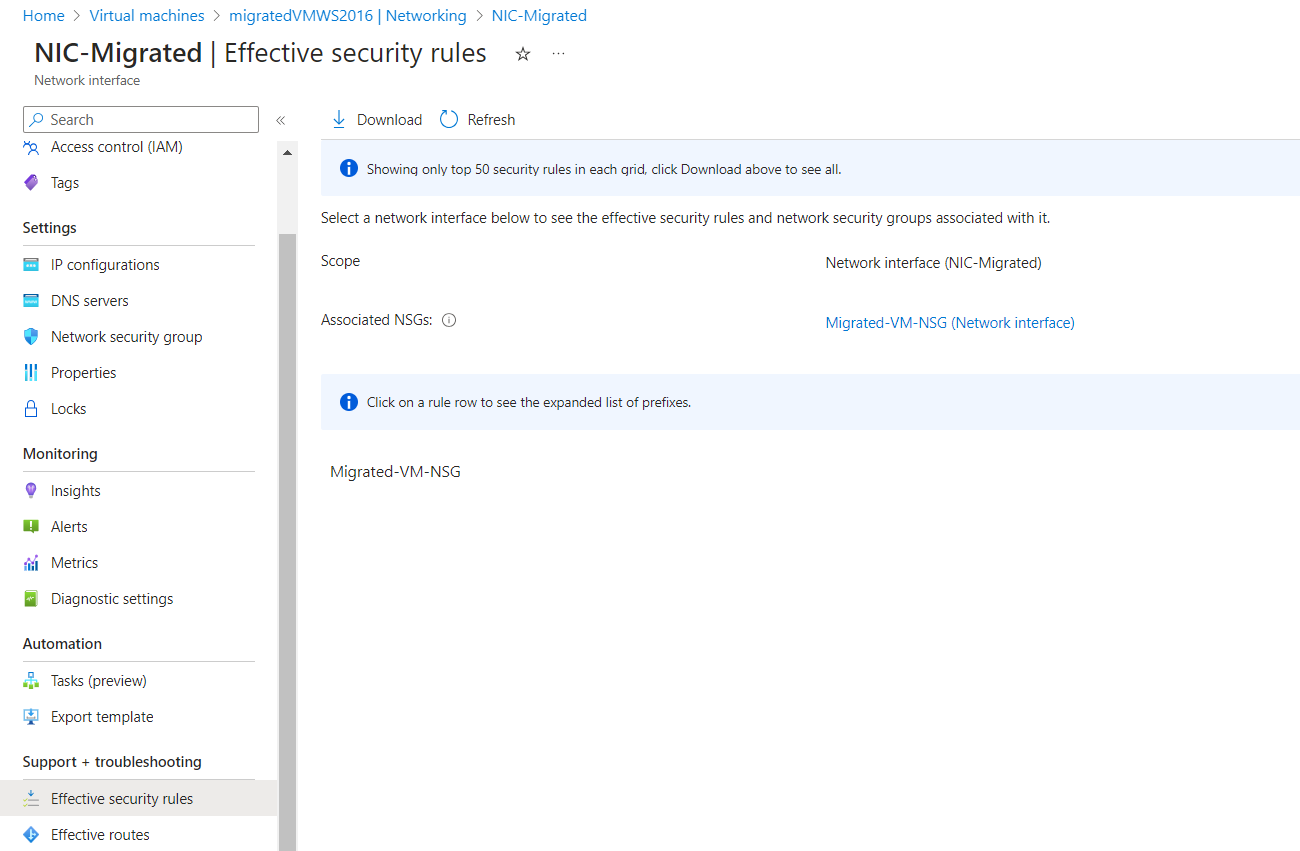1300x851 pixels.
Task: Click the Metrics chart icon
Action: (31, 563)
